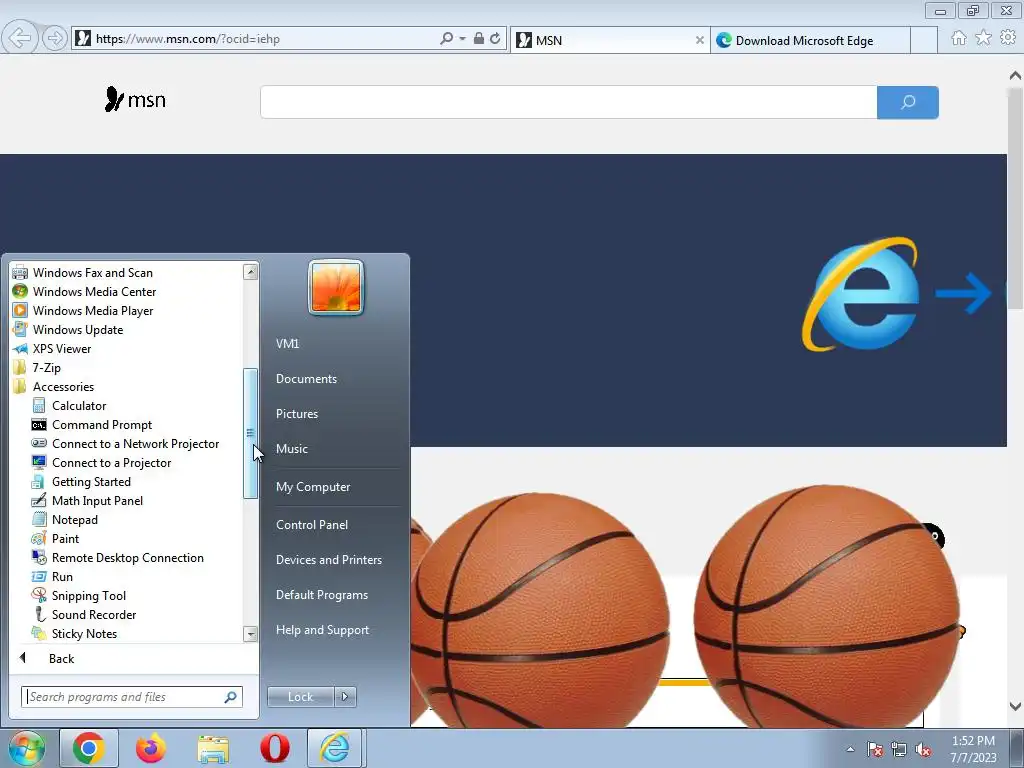Show hidden tray icons arrow
This screenshot has height=768, width=1024.
click(x=850, y=749)
